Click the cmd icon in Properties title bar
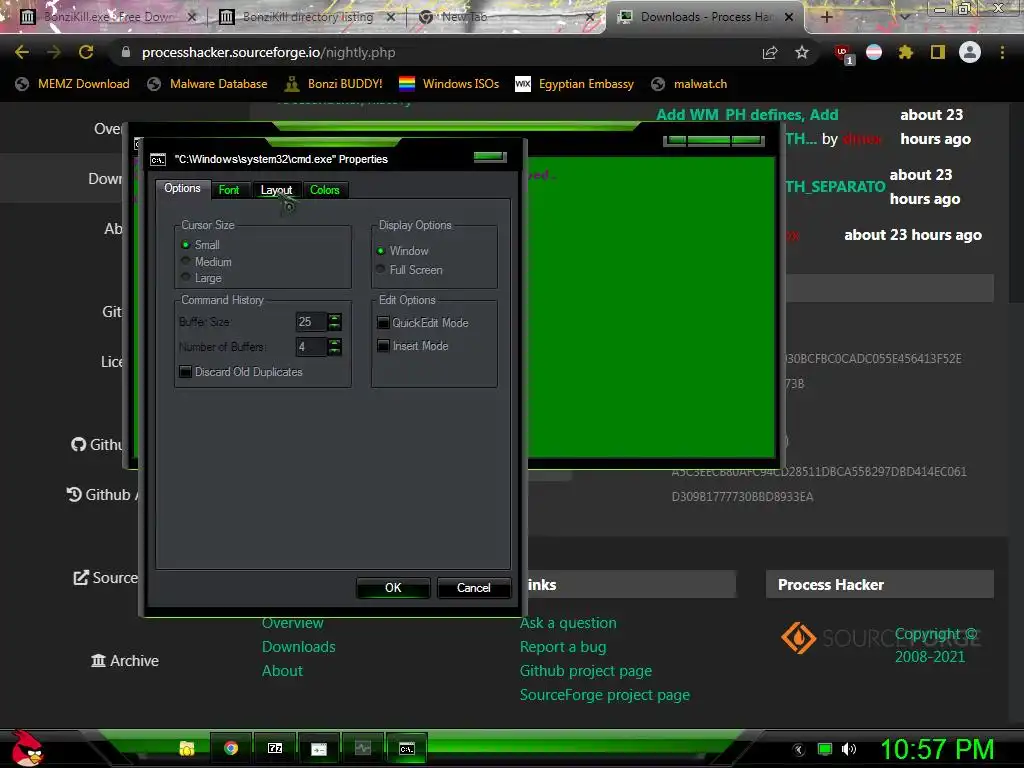1024x768 pixels. [158, 159]
